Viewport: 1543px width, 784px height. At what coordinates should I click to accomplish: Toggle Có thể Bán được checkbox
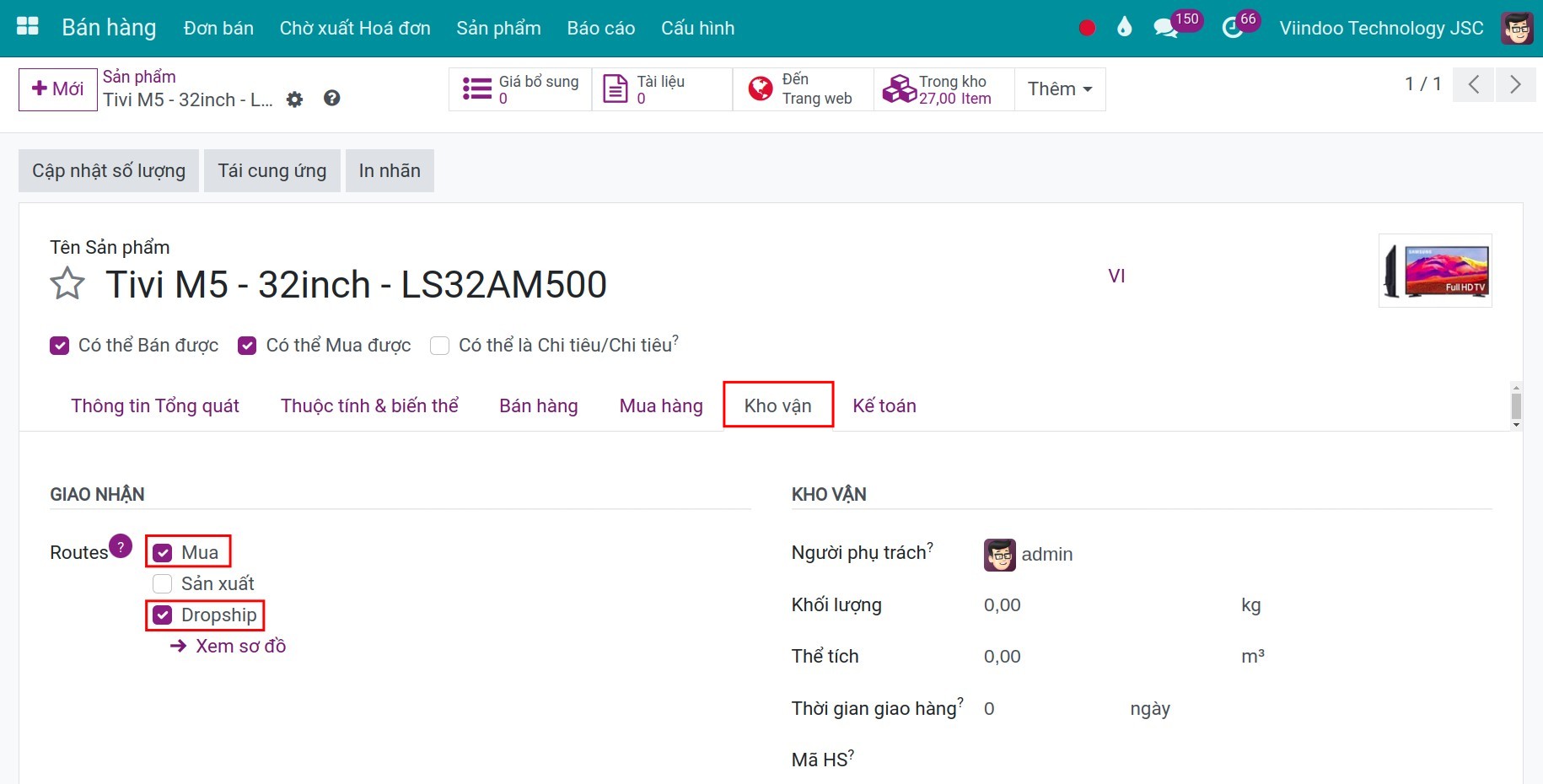click(x=59, y=346)
